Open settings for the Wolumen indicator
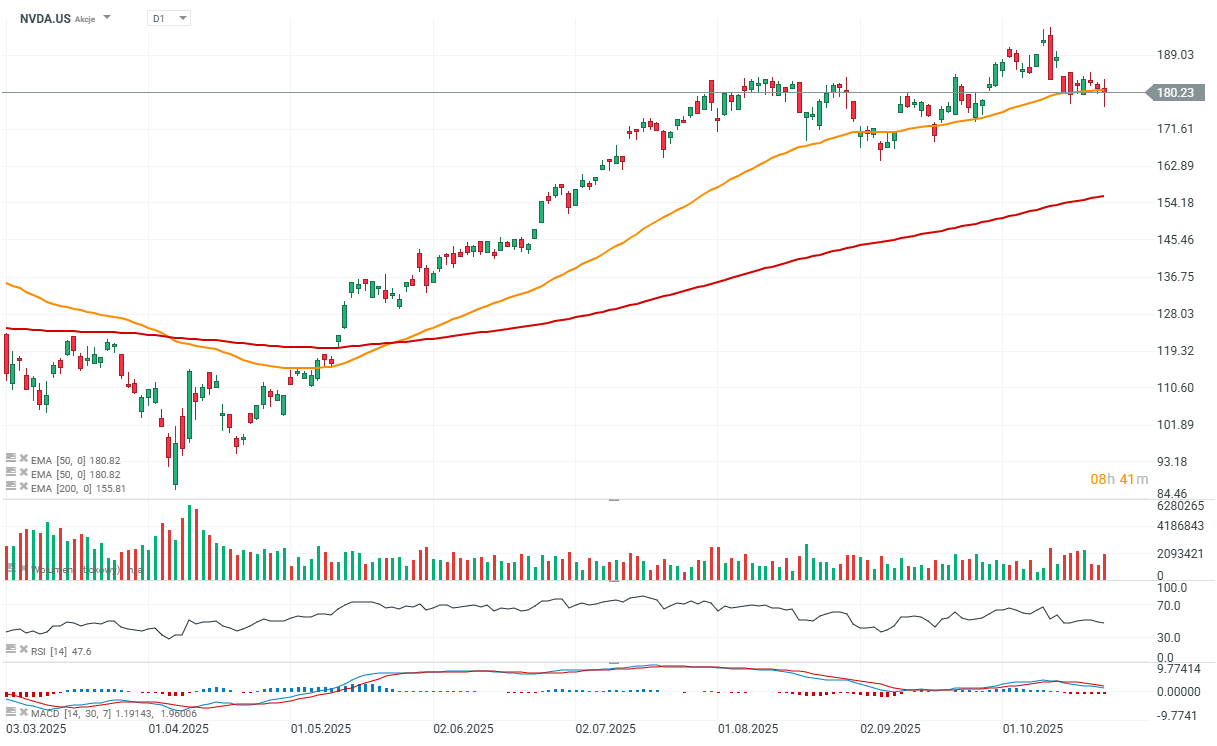 (11, 569)
